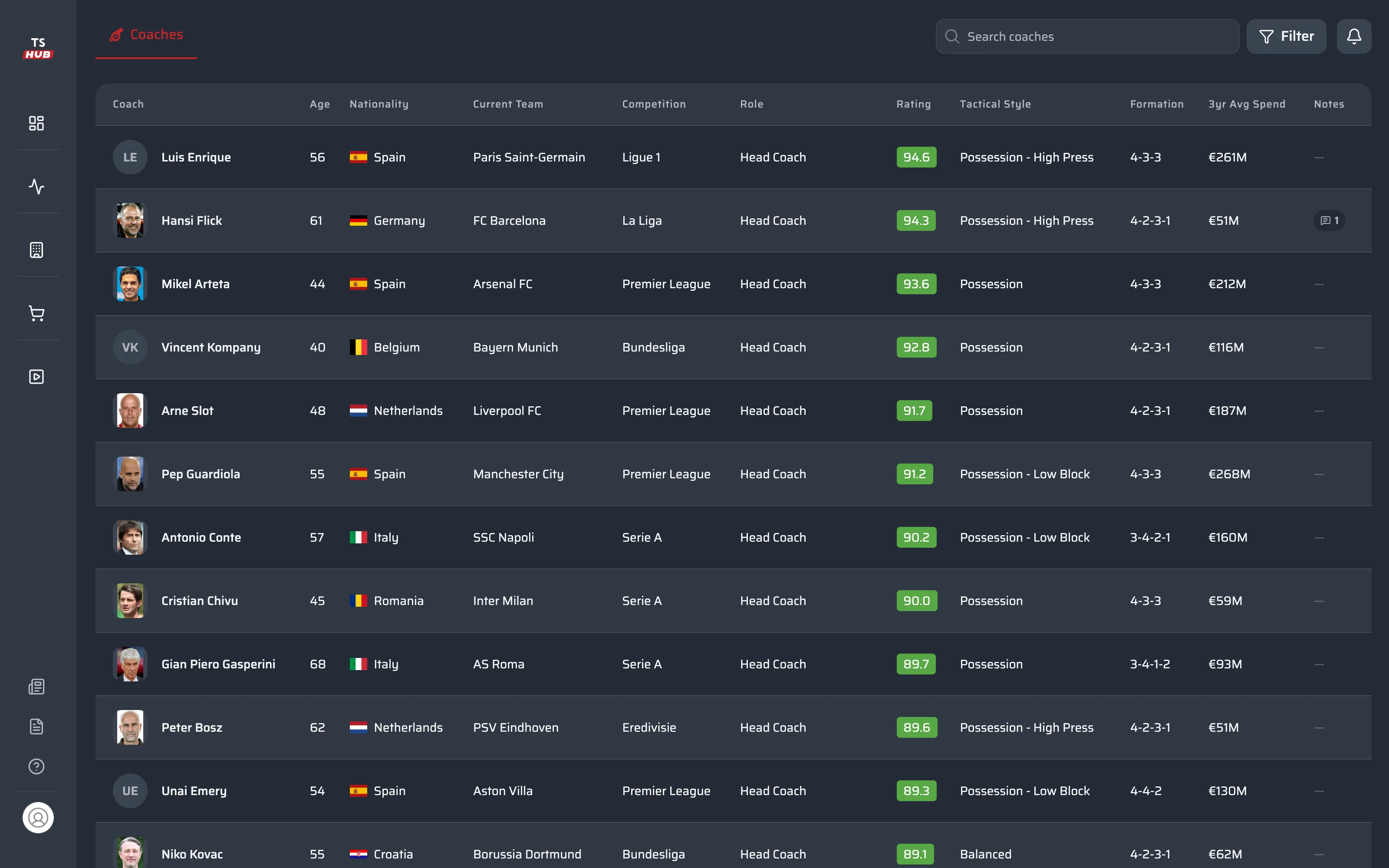Click the 3yr Avg Spend column header
This screenshot has height=868, width=1389.
point(1247,104)
